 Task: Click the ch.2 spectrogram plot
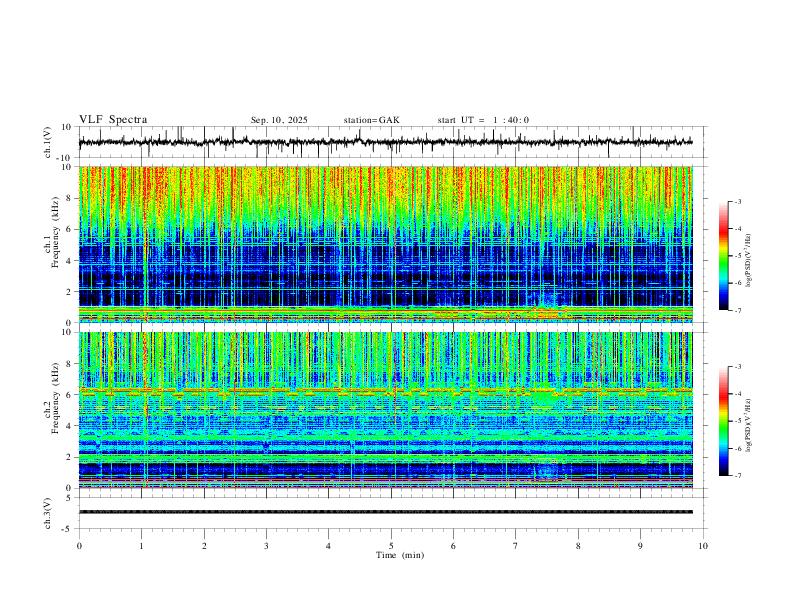[x=385, y=410]
